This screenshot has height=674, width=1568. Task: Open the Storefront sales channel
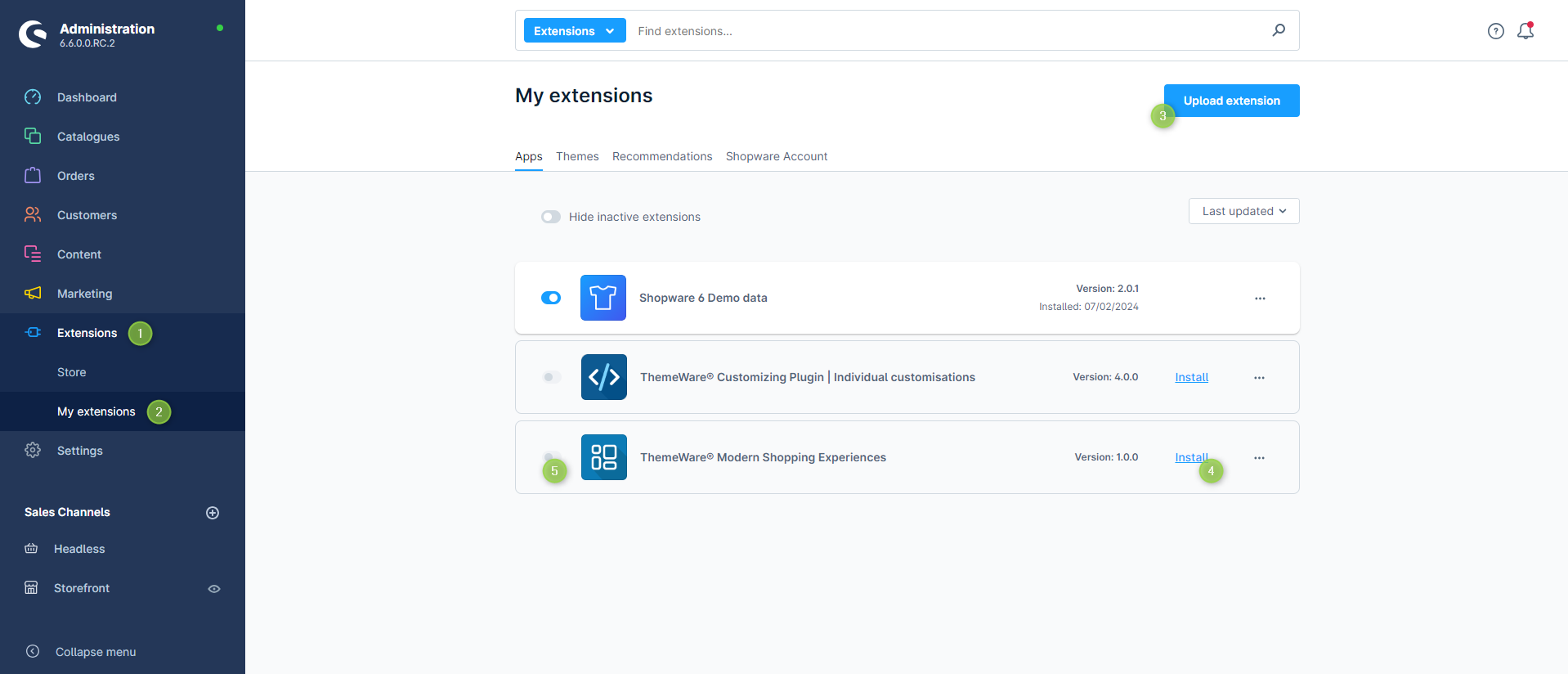(82, 588)
